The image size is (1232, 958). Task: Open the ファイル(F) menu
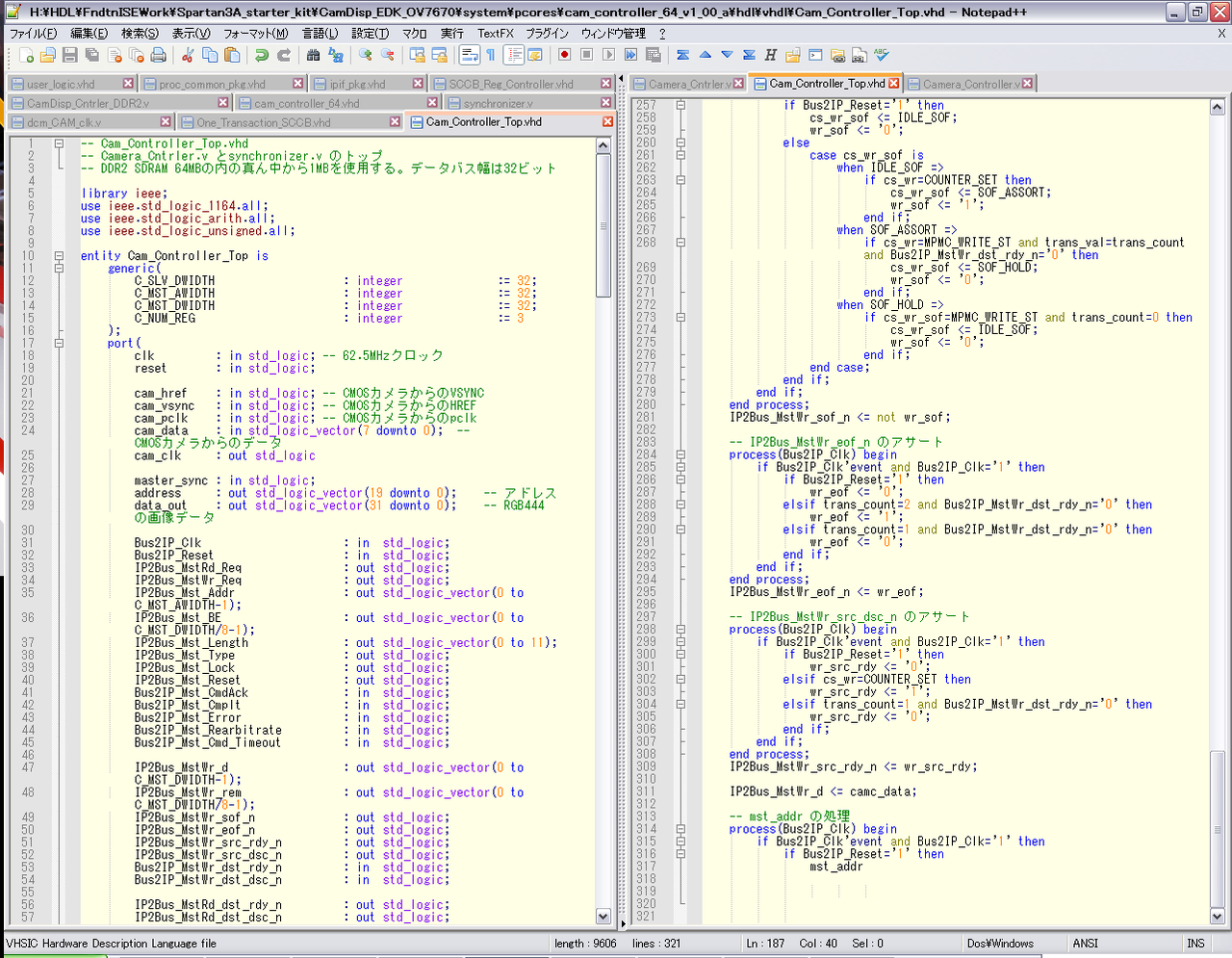[33, 33]
